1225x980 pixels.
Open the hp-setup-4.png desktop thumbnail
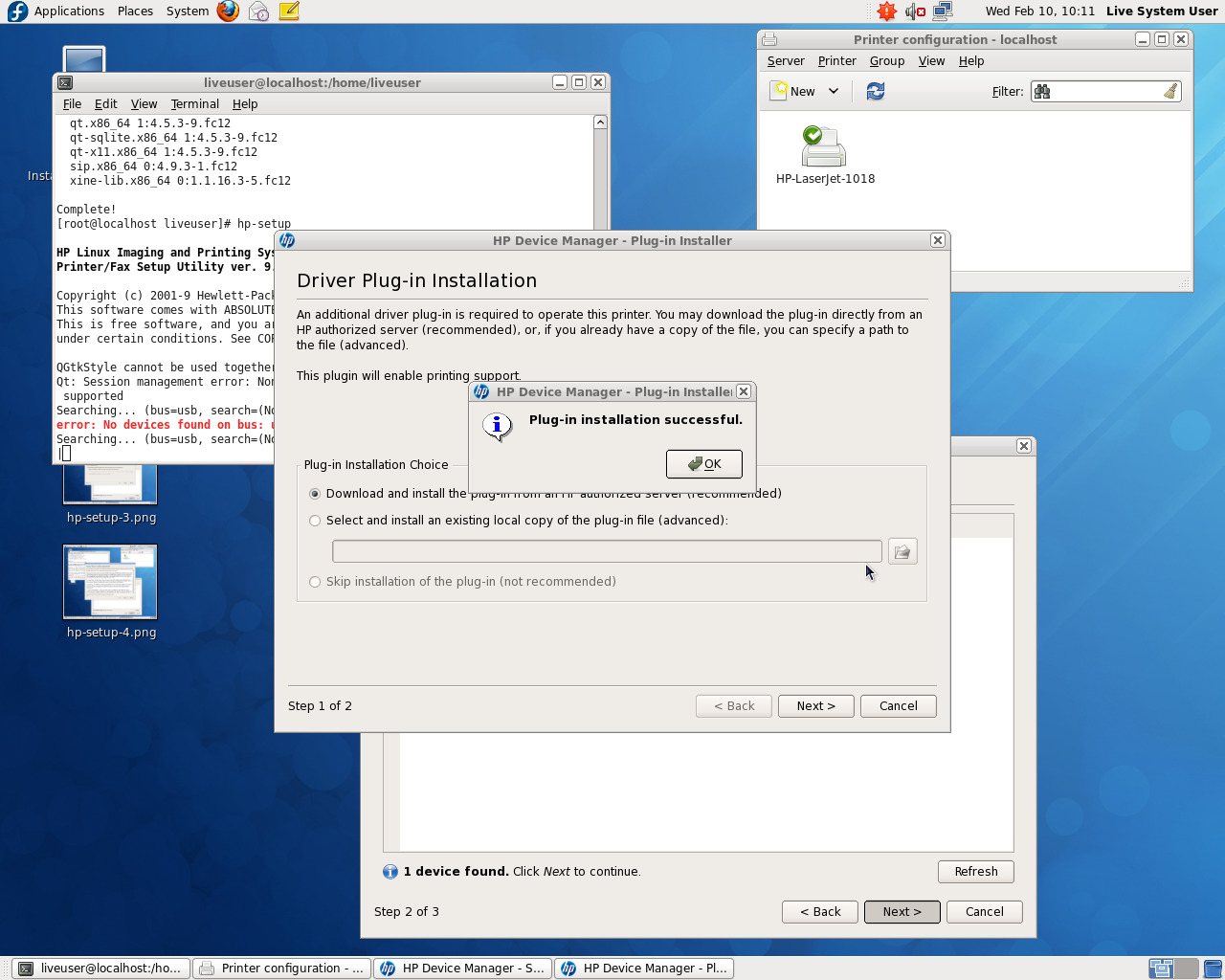[x=110, y=582]
